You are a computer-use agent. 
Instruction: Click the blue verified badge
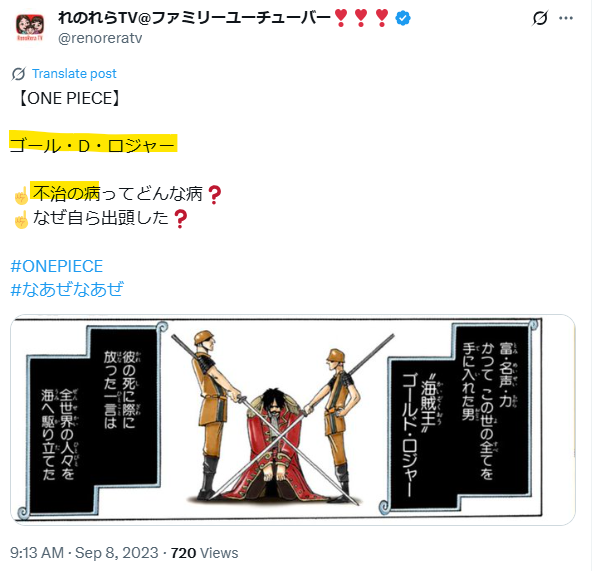(403, 18)
